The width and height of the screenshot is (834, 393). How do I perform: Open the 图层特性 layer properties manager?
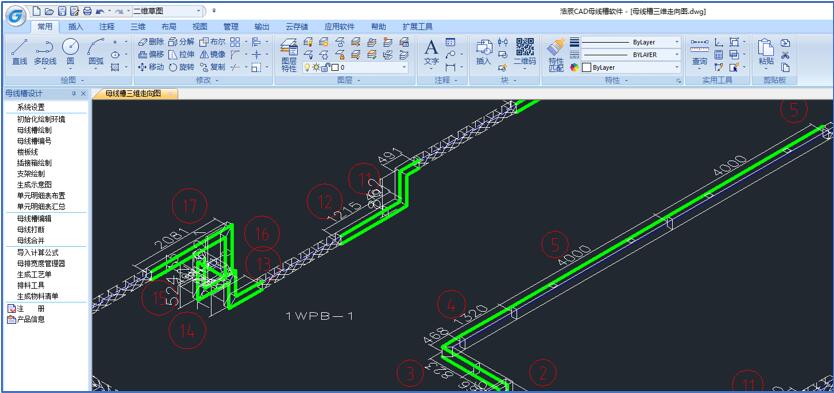[289, 55]
